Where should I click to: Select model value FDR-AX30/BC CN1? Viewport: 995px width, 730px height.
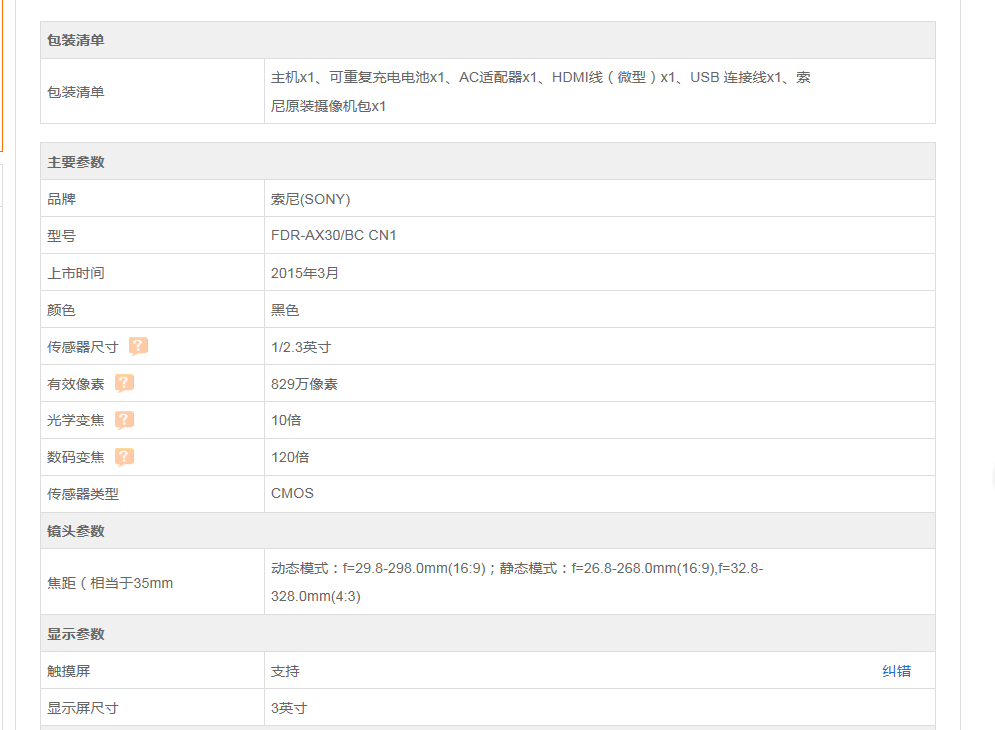[x=334, y=236]
